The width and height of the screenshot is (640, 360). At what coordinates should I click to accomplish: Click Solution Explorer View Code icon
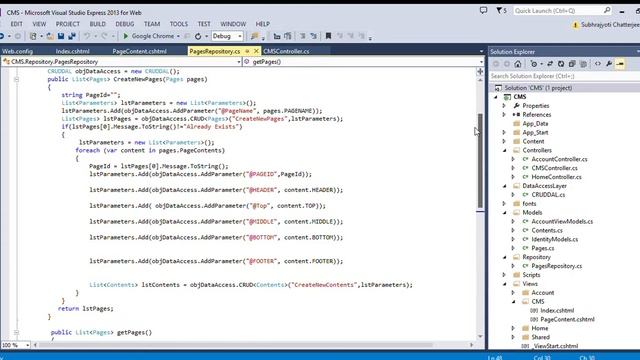(x=598, y=64)
